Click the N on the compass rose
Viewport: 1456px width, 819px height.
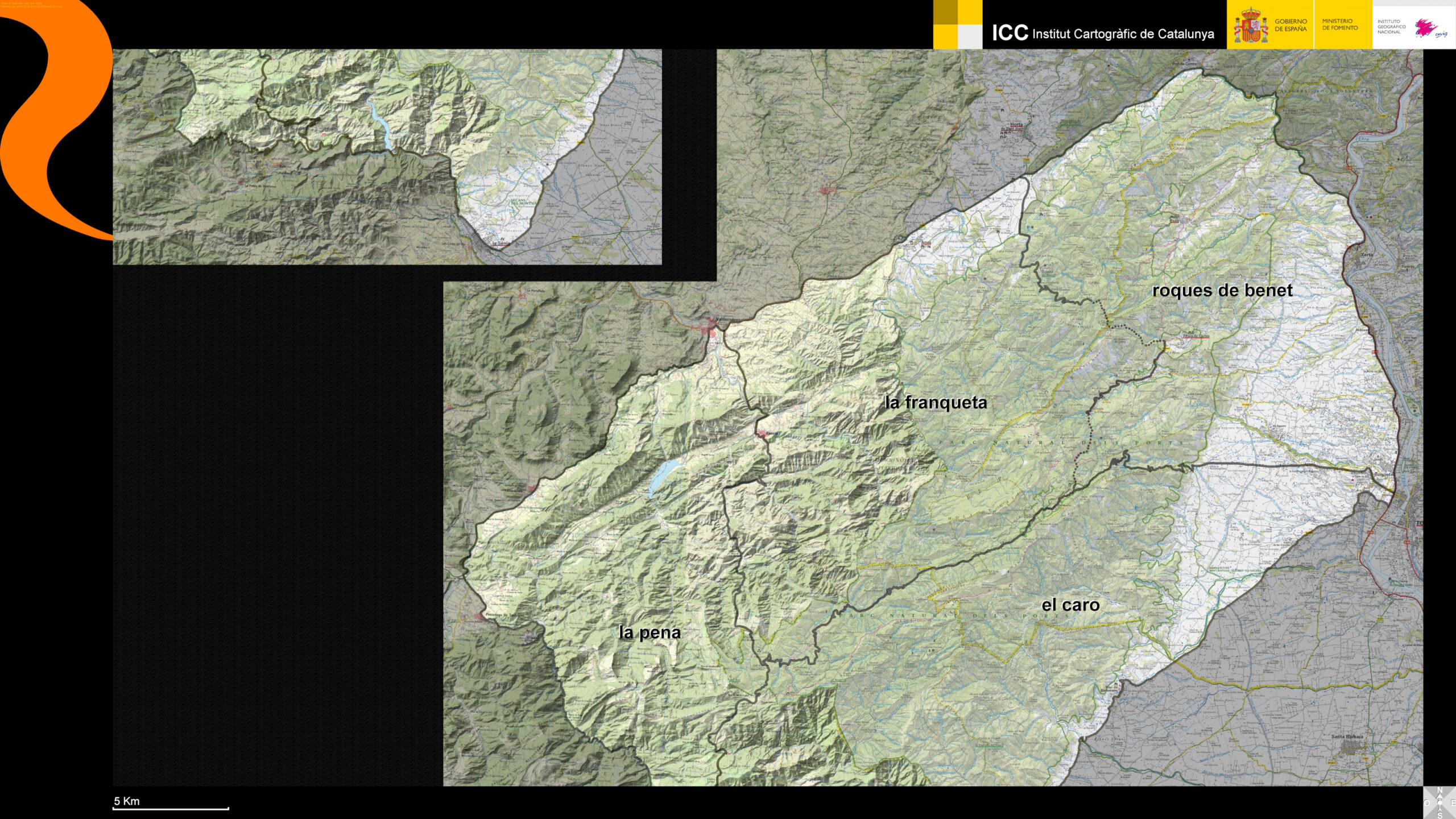pos(1440,789)
